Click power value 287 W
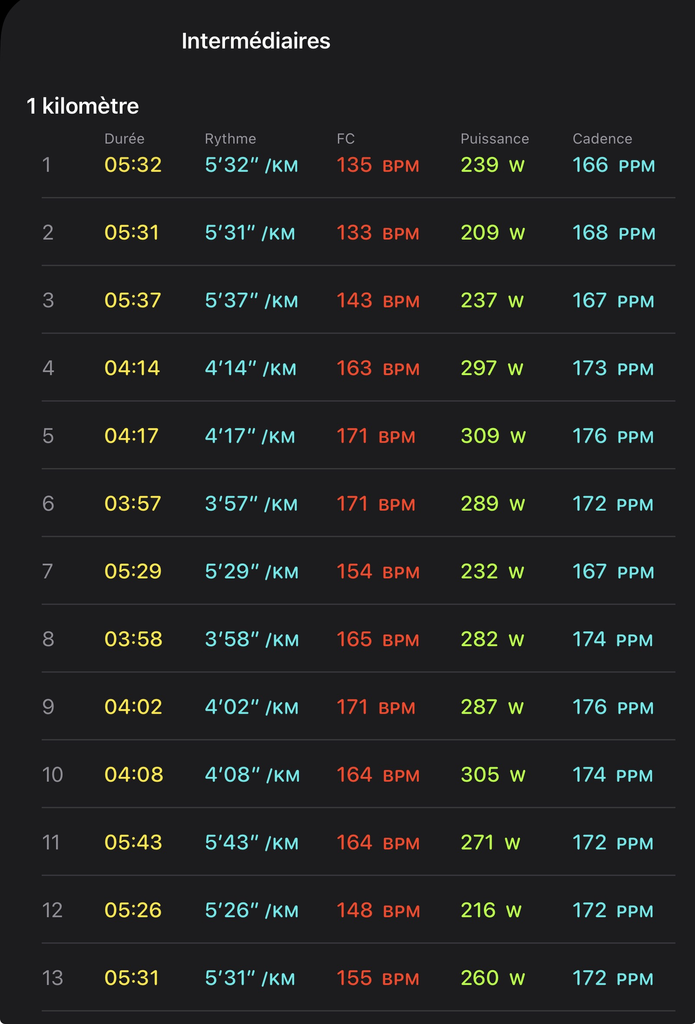This screenshot has height=1024, width=695. [493, 707]
